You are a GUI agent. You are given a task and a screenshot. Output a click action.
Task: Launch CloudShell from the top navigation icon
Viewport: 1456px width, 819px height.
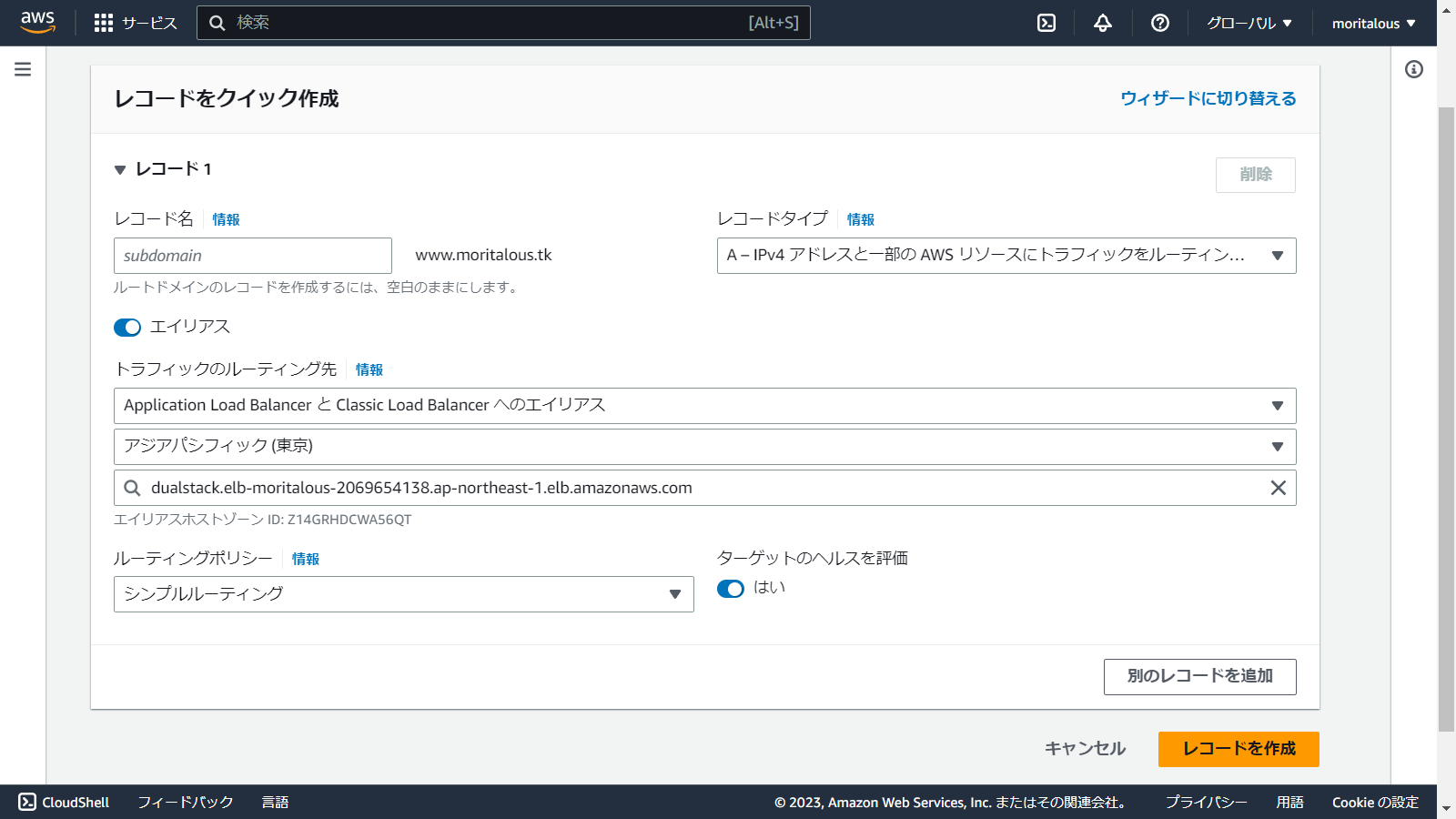tap(1045, 23)
